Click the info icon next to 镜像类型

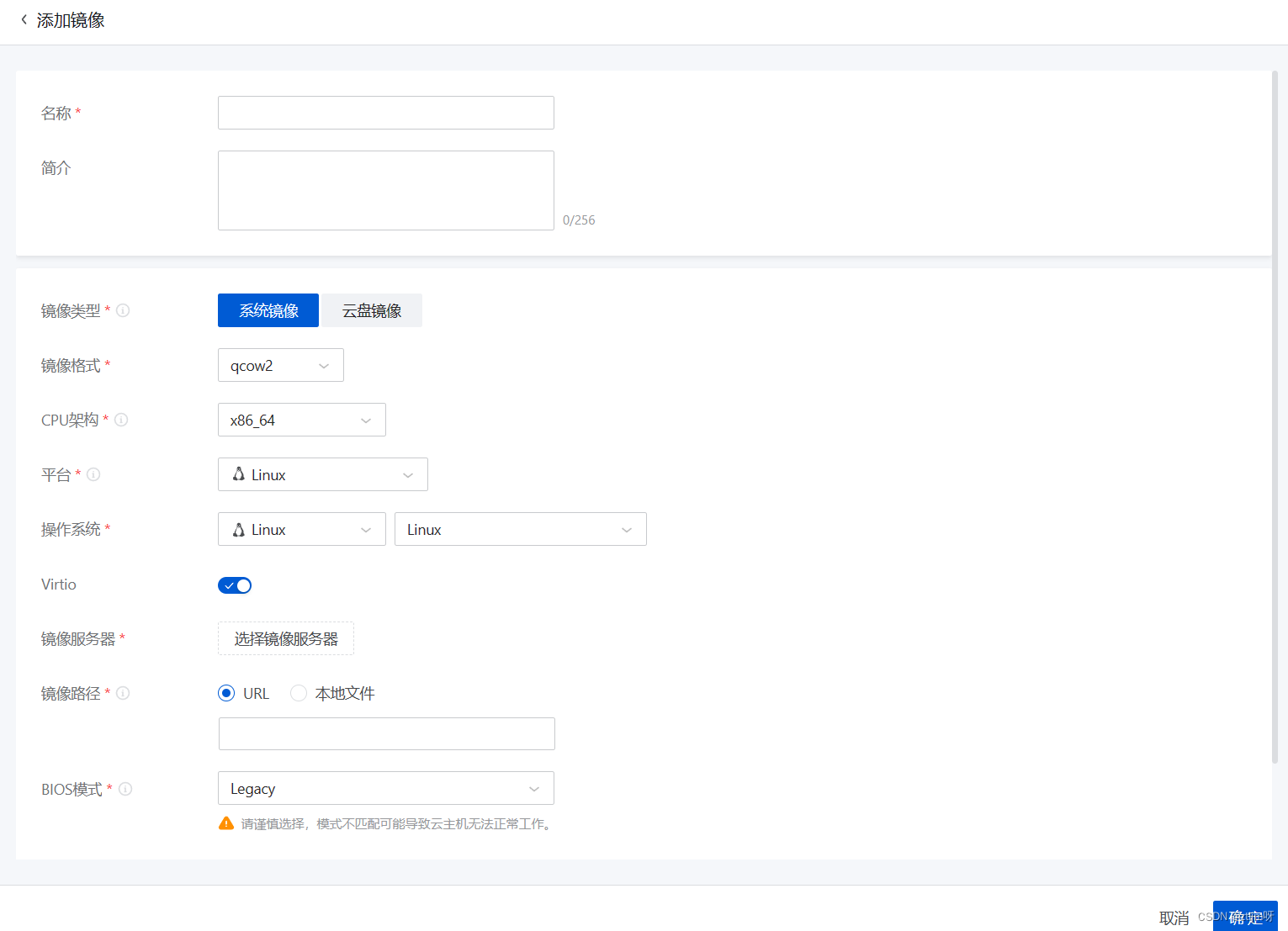pos(123,310)
